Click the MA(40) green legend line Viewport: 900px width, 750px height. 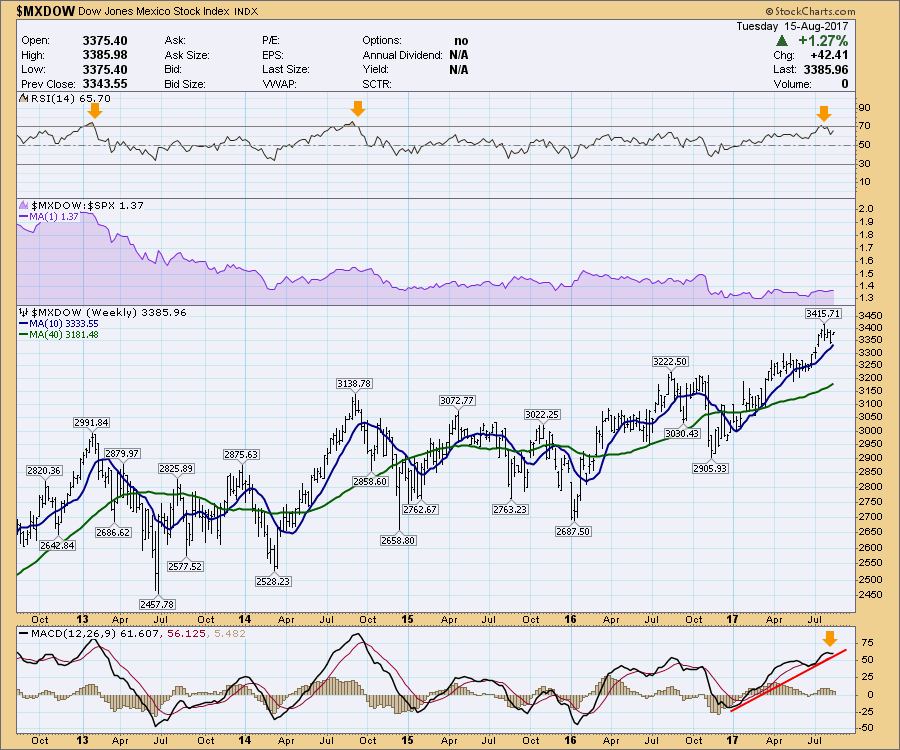click(24, 335)
